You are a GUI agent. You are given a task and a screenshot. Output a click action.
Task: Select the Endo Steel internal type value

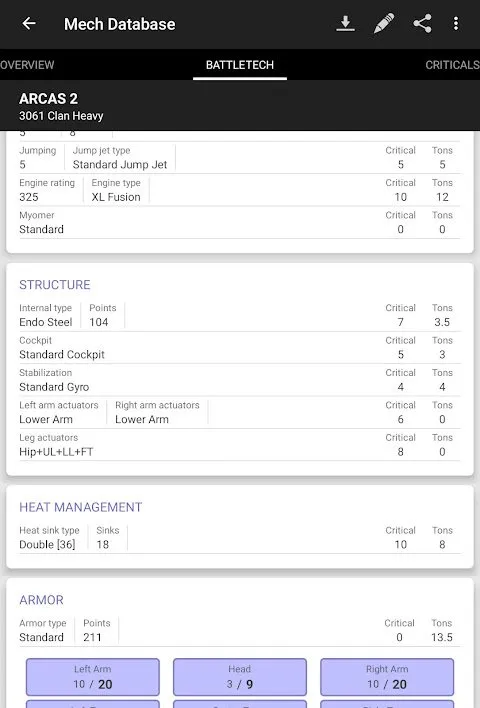(x=46, y=322)
